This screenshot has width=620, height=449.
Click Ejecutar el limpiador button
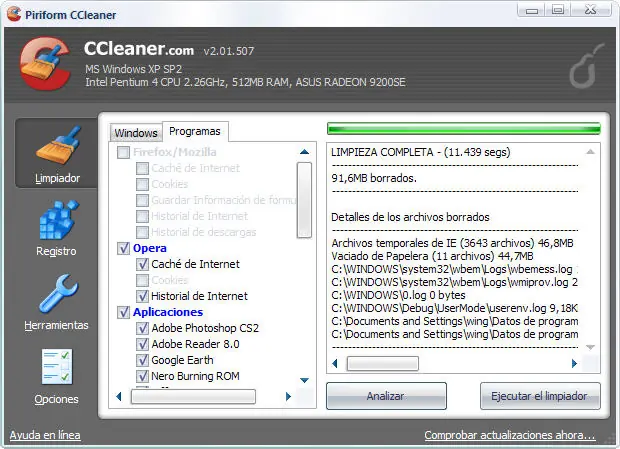point(540,396)
